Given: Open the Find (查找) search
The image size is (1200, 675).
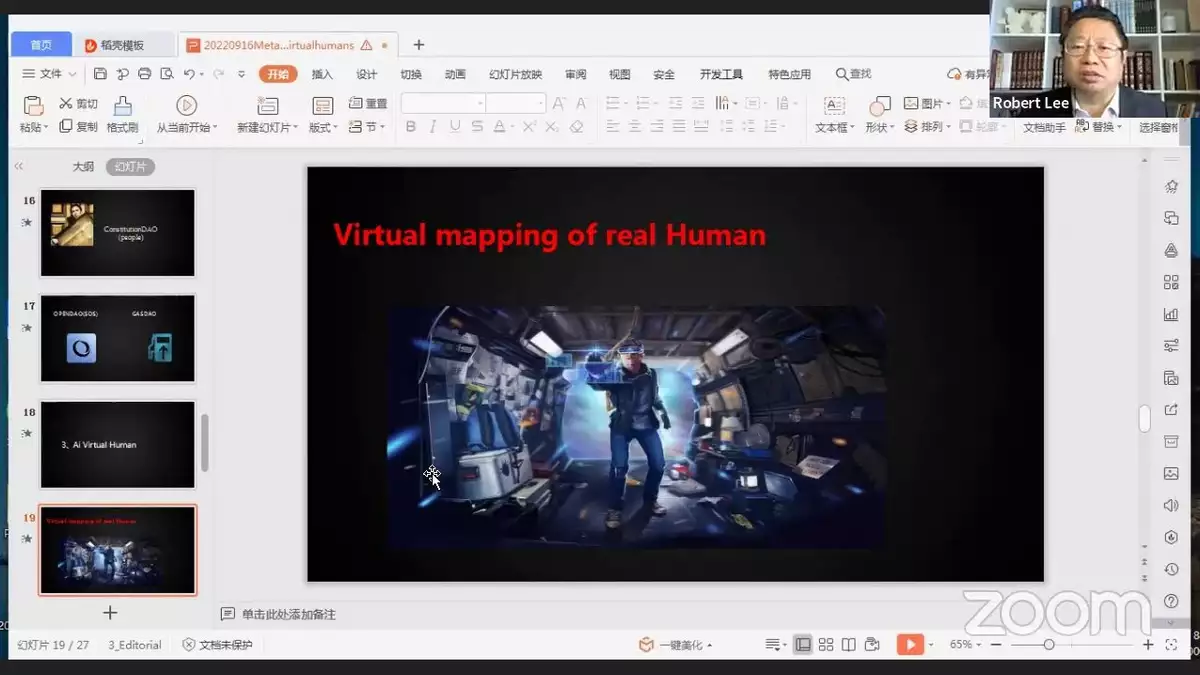Looking at the screenshot, I should (x=854, y=74).
